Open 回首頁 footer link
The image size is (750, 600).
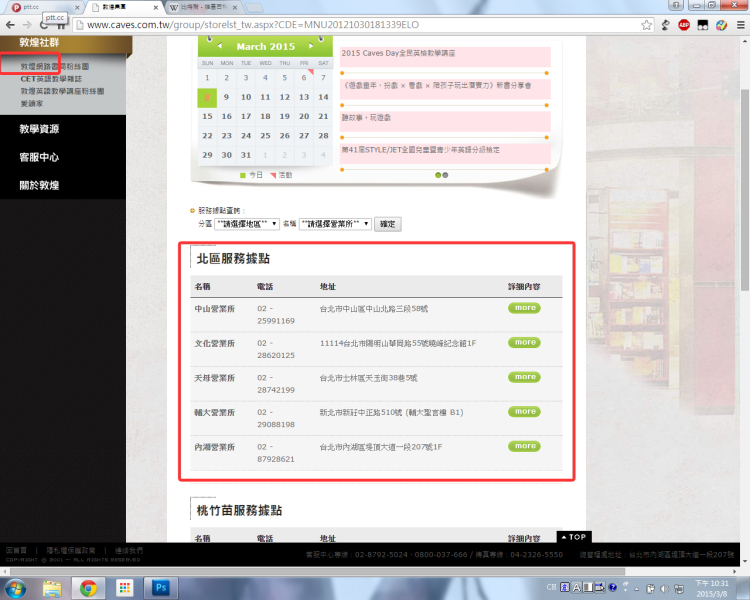[17, 551]
